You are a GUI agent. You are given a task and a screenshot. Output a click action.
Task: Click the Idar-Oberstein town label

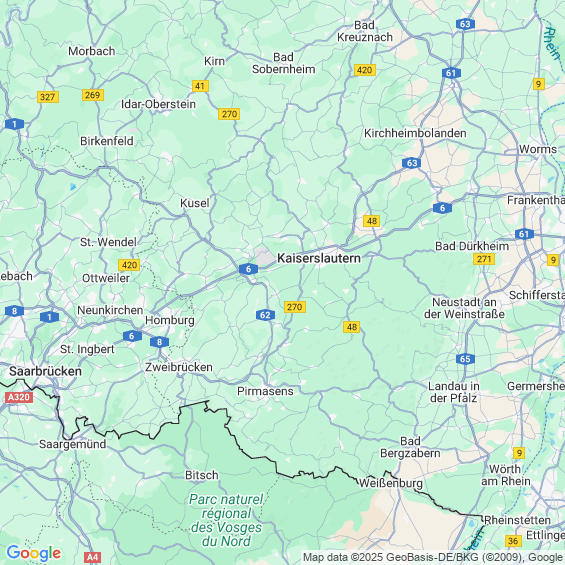click(x=158, y=104)
